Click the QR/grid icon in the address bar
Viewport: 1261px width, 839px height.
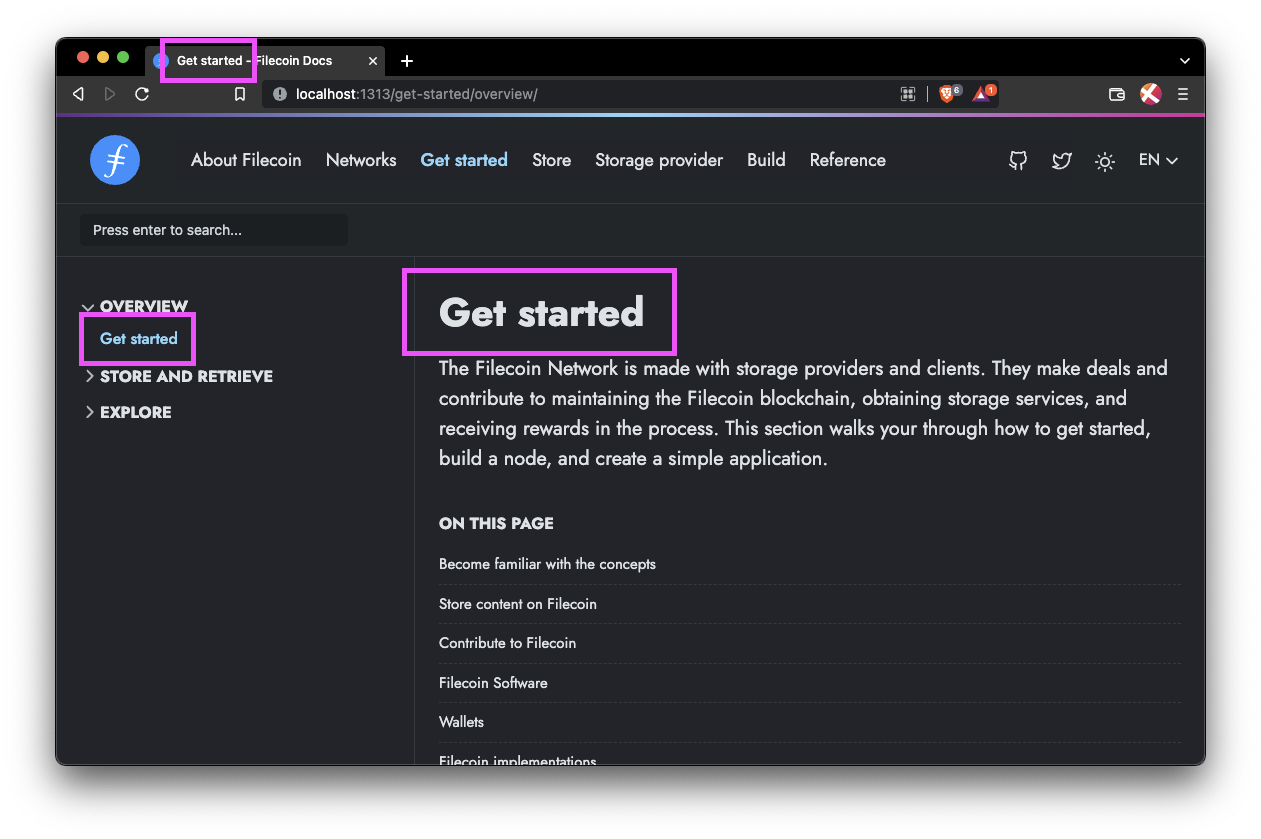(x=908, y=94)
